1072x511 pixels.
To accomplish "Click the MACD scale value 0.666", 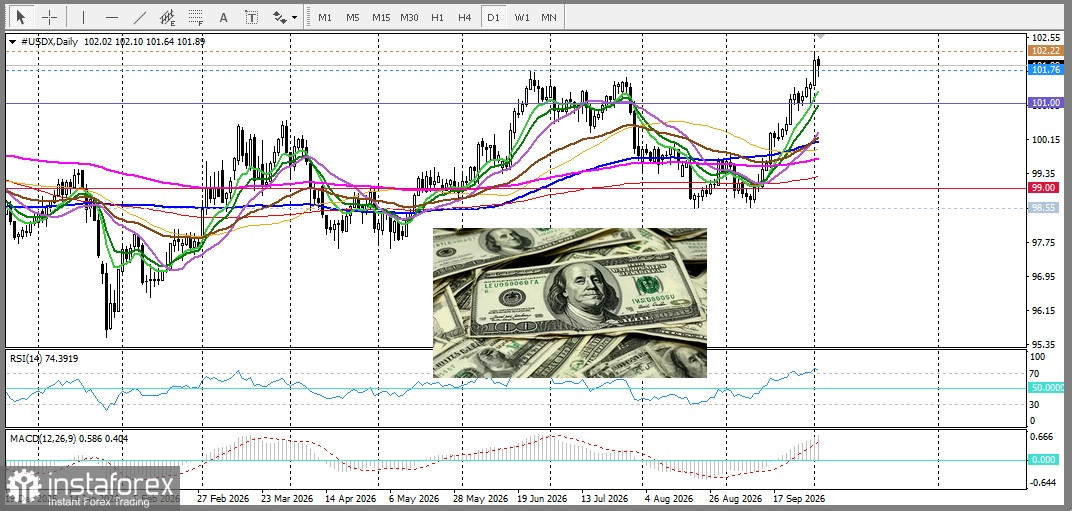I will click(1043, 436).
